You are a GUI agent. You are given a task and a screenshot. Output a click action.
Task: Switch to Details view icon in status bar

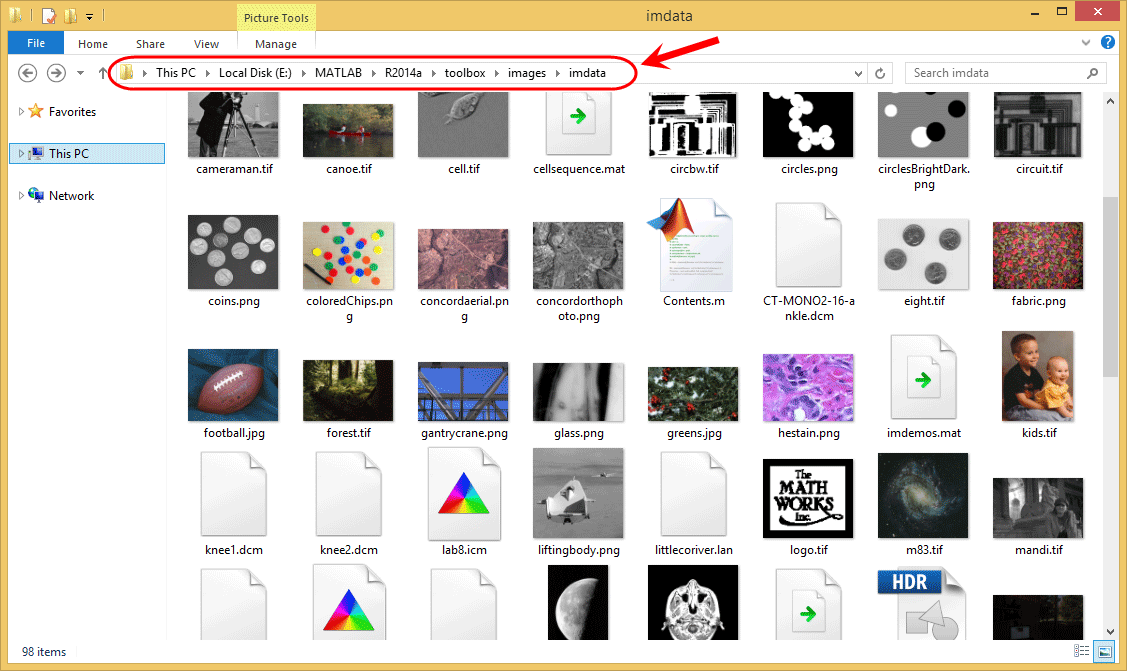[x=1081, y=651]
